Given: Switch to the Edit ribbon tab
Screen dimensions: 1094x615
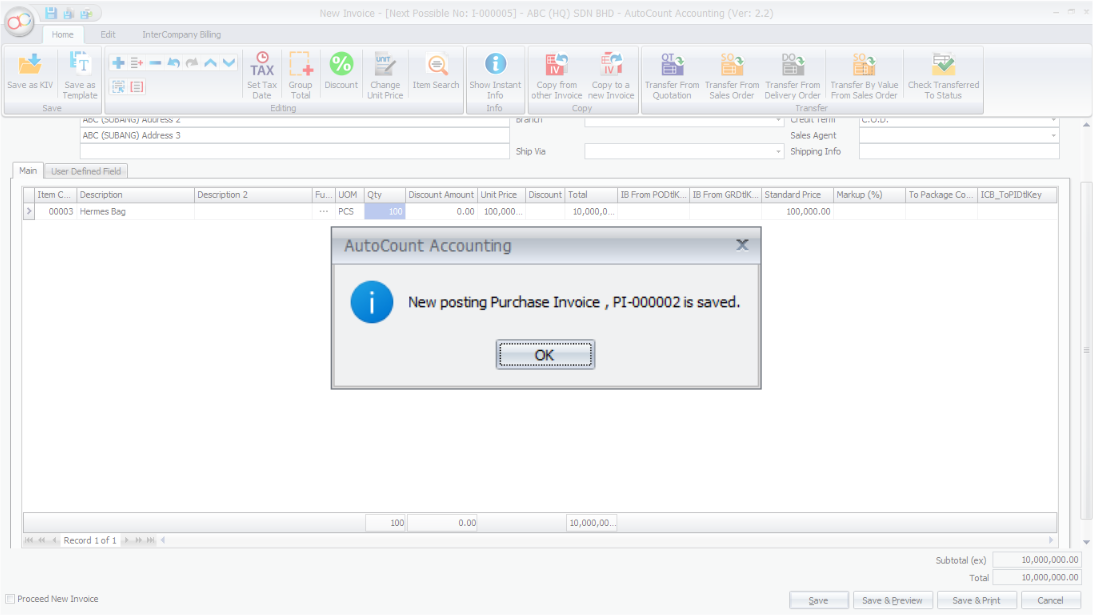Looking at the screenshot, I should pos(108,34).
